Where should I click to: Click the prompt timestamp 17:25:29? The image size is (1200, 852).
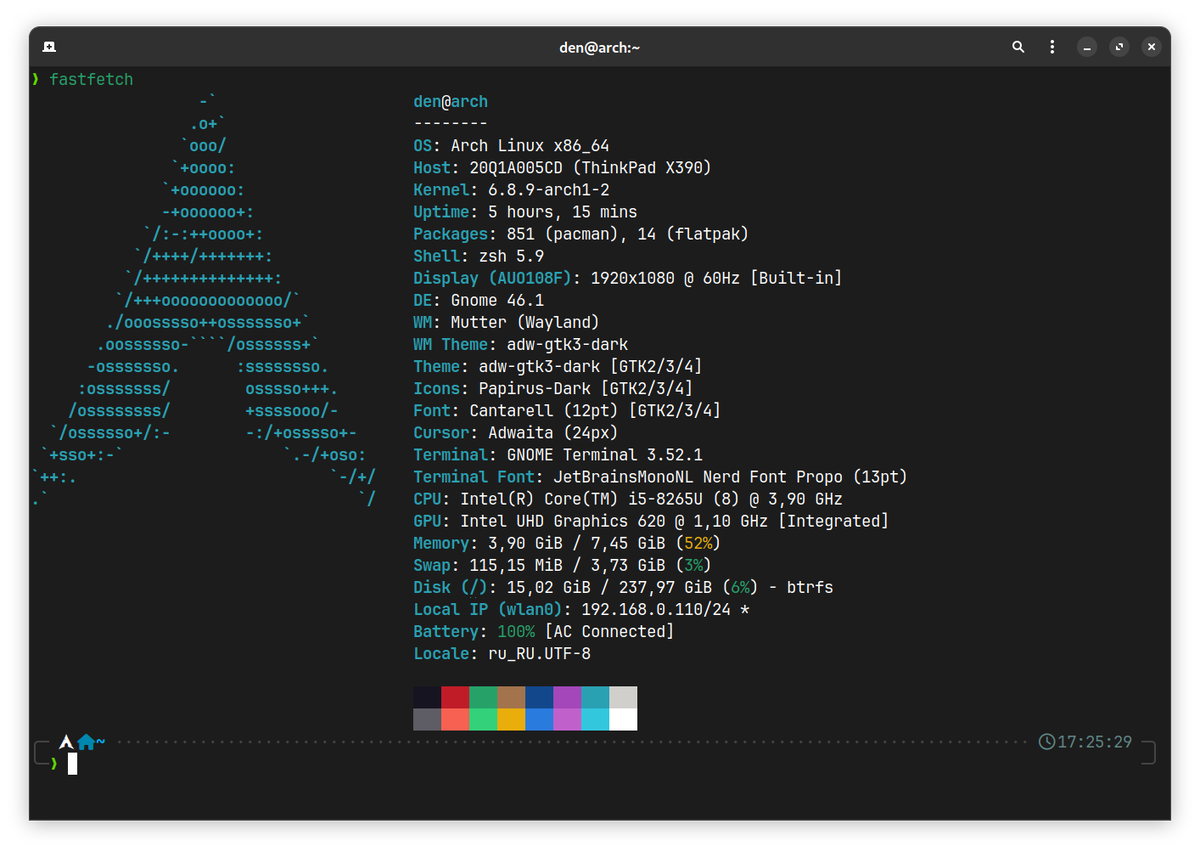(1095, 742)
